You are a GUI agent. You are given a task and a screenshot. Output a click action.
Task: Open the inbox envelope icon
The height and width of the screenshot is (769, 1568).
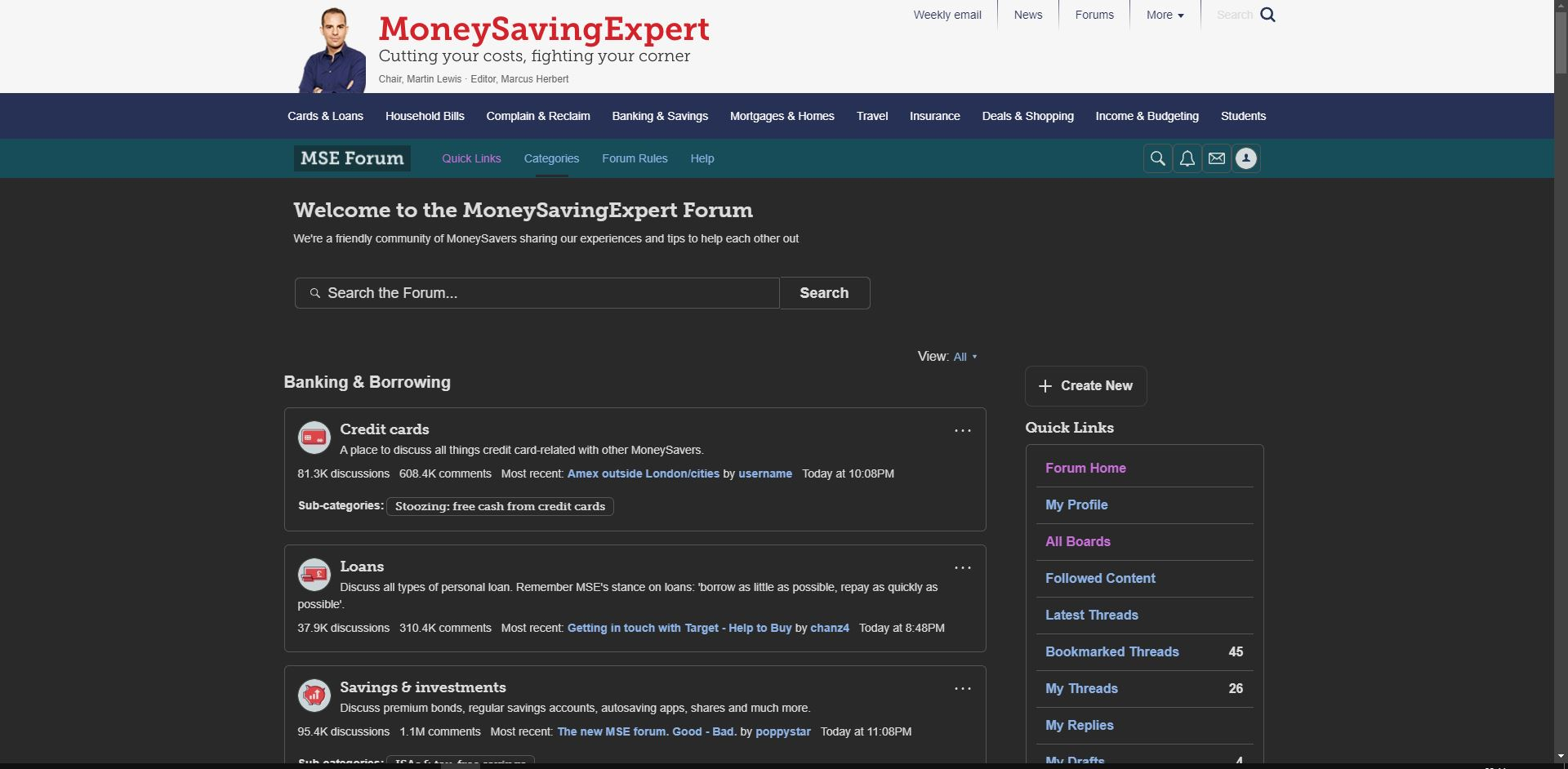point(1216,158)
